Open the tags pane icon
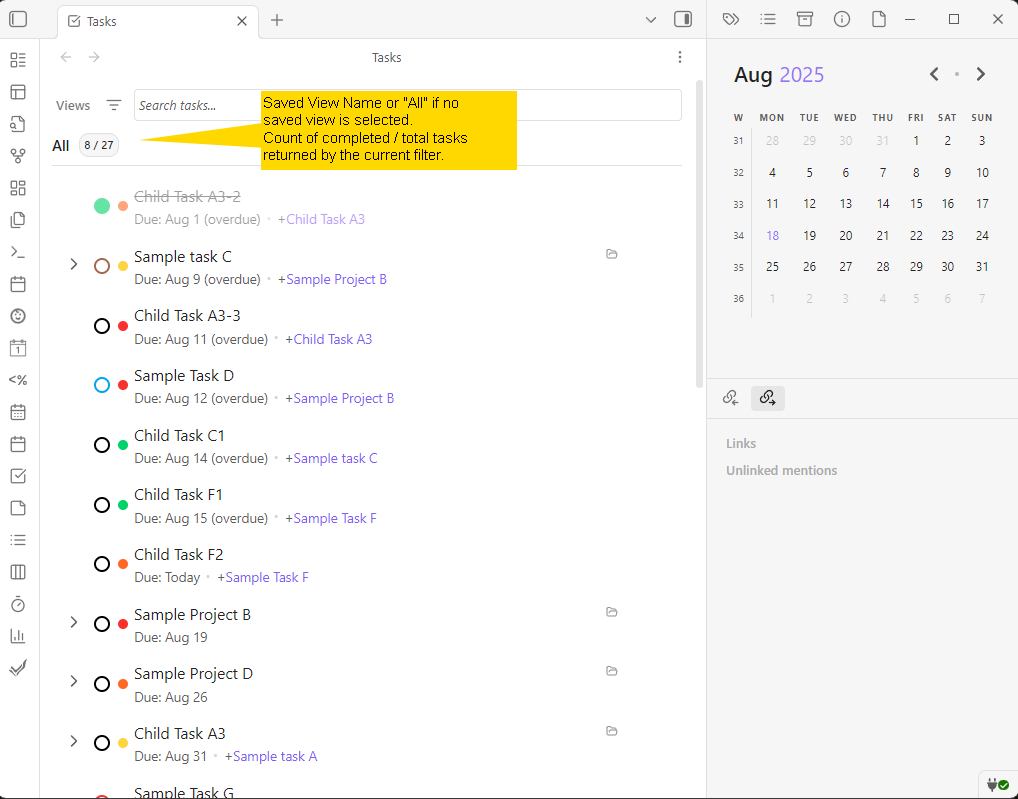This screenshot has height=799, width=1018. 731,19
